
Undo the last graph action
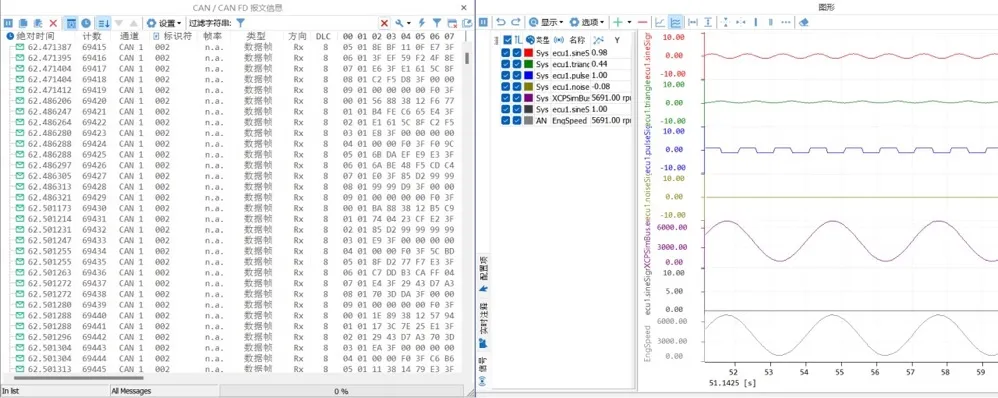coord(501,22)
